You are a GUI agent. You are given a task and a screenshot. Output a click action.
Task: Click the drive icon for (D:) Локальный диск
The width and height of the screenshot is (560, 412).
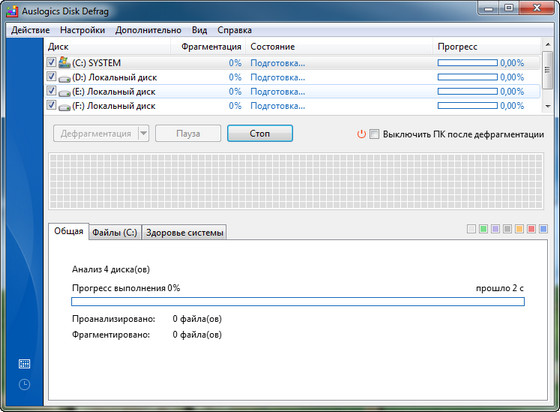64,78
